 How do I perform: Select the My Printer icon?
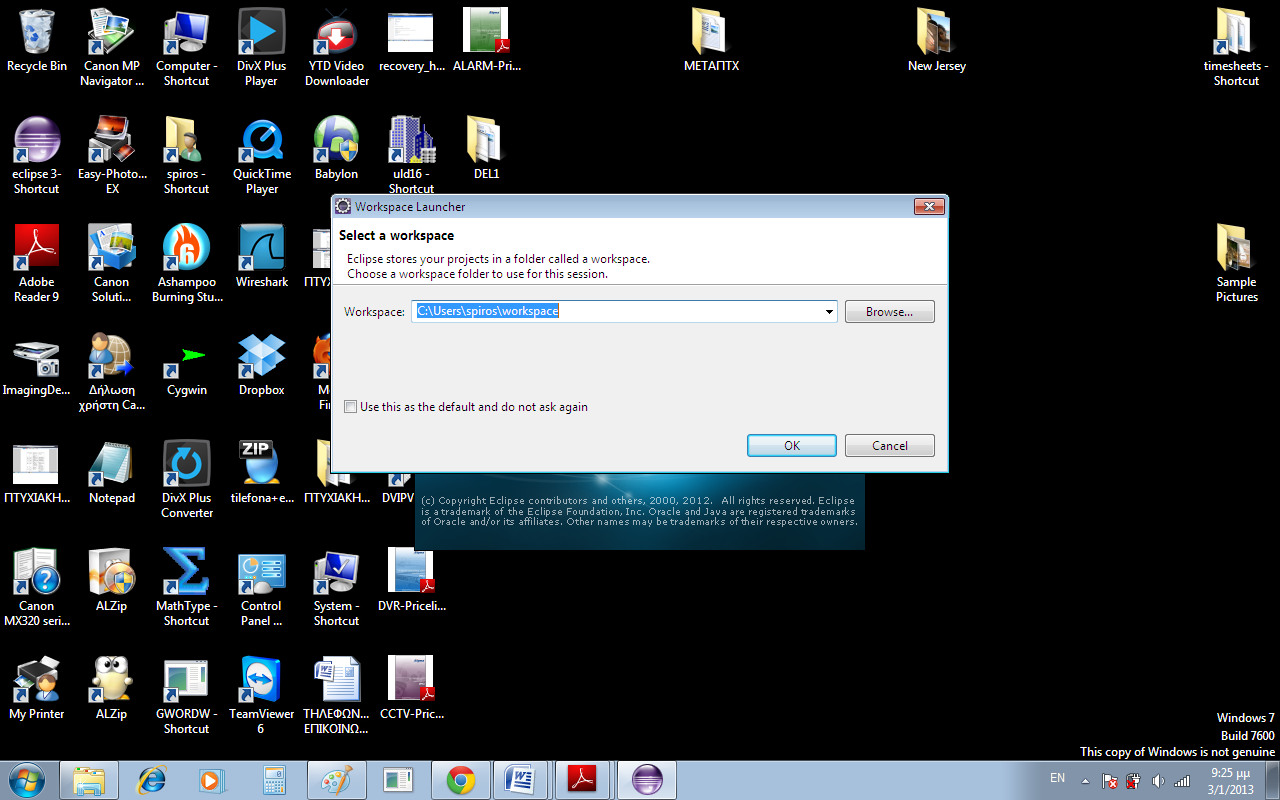point(37,689)
